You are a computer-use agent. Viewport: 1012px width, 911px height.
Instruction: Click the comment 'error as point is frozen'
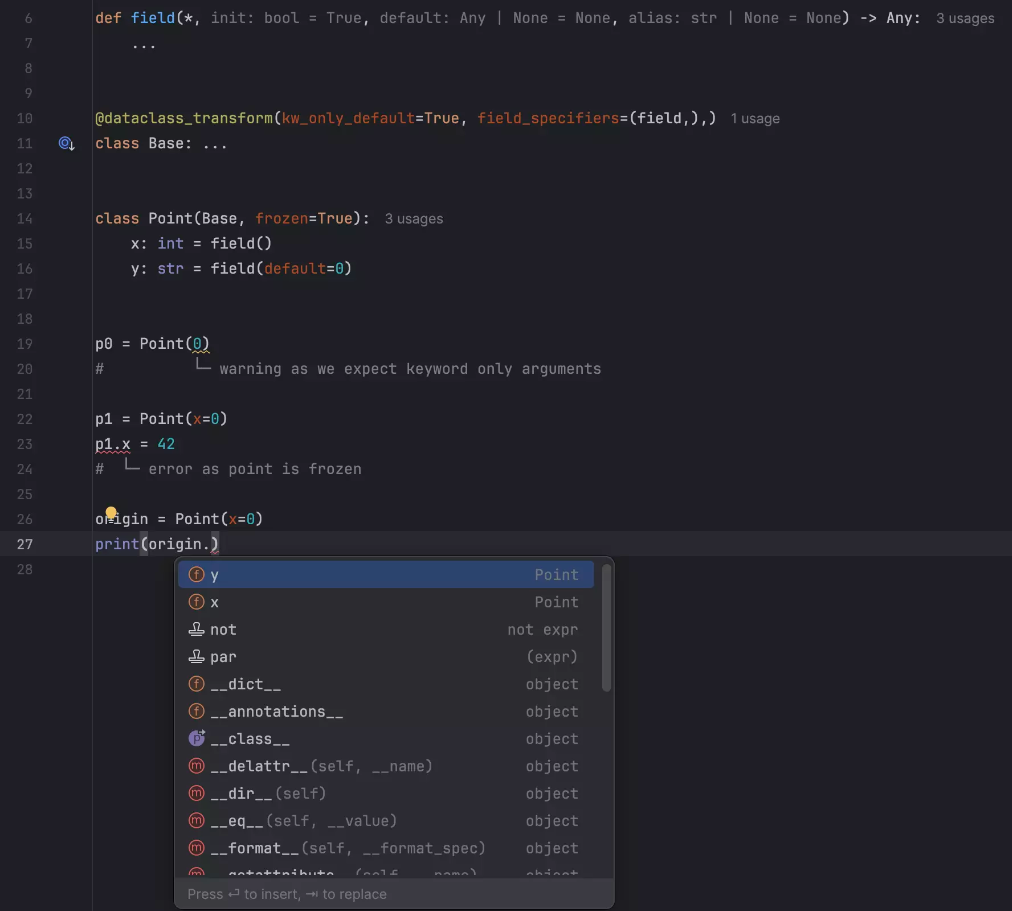click(255, 469)
